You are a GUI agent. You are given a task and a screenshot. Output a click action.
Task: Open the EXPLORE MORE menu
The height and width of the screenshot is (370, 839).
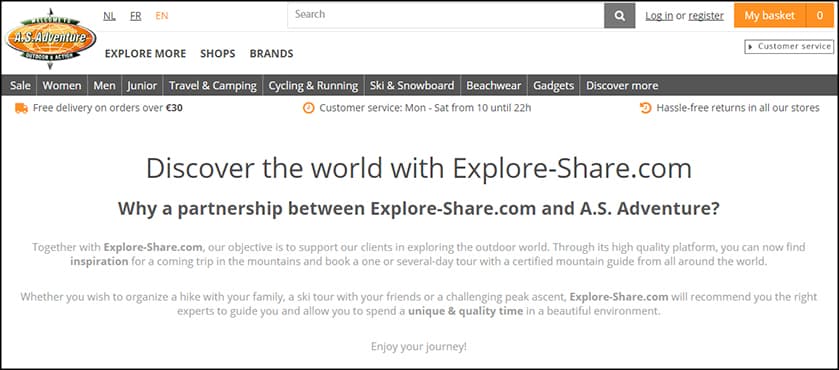[x=146, y=54]
